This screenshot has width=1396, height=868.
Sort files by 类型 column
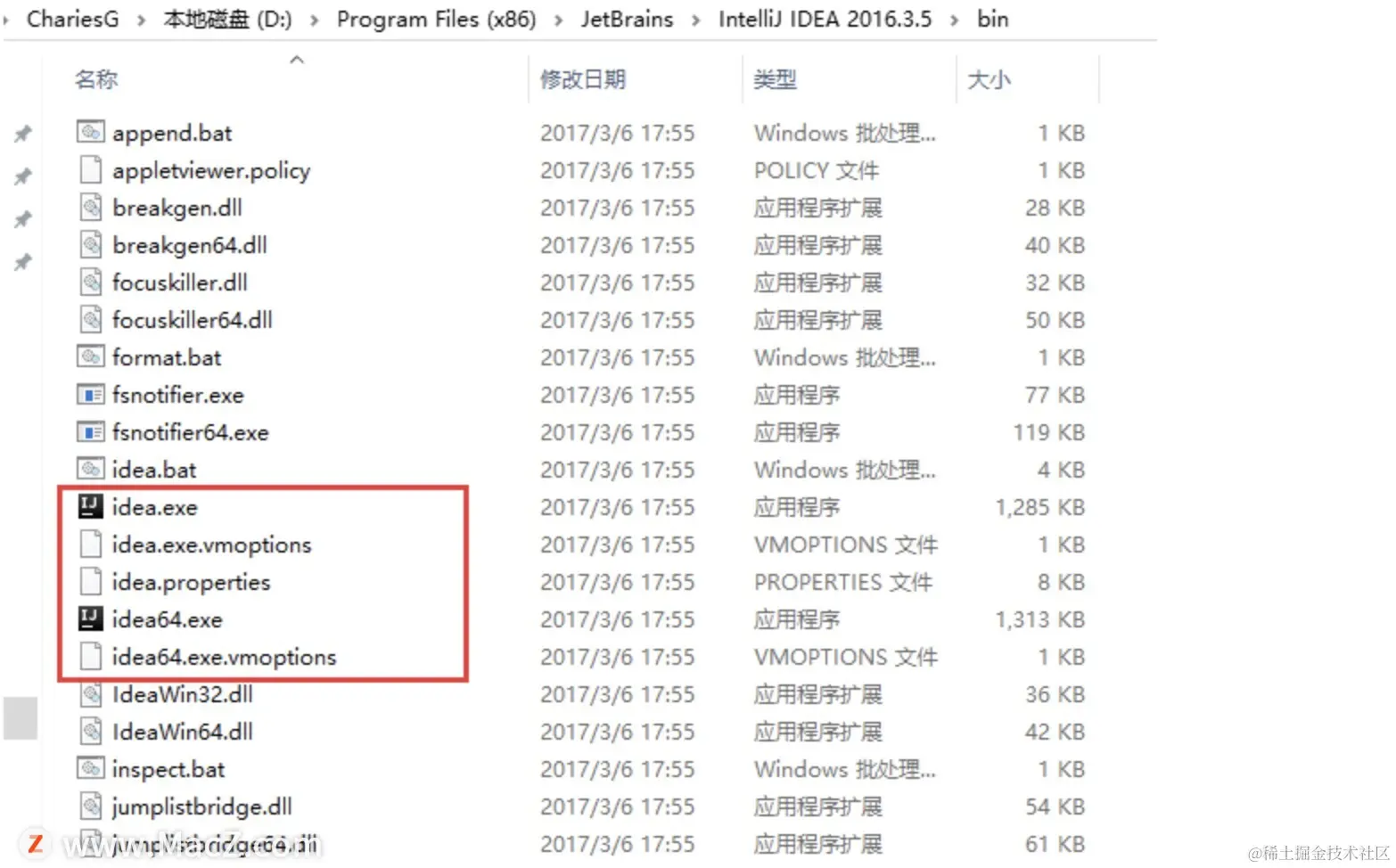coord(775,79)
